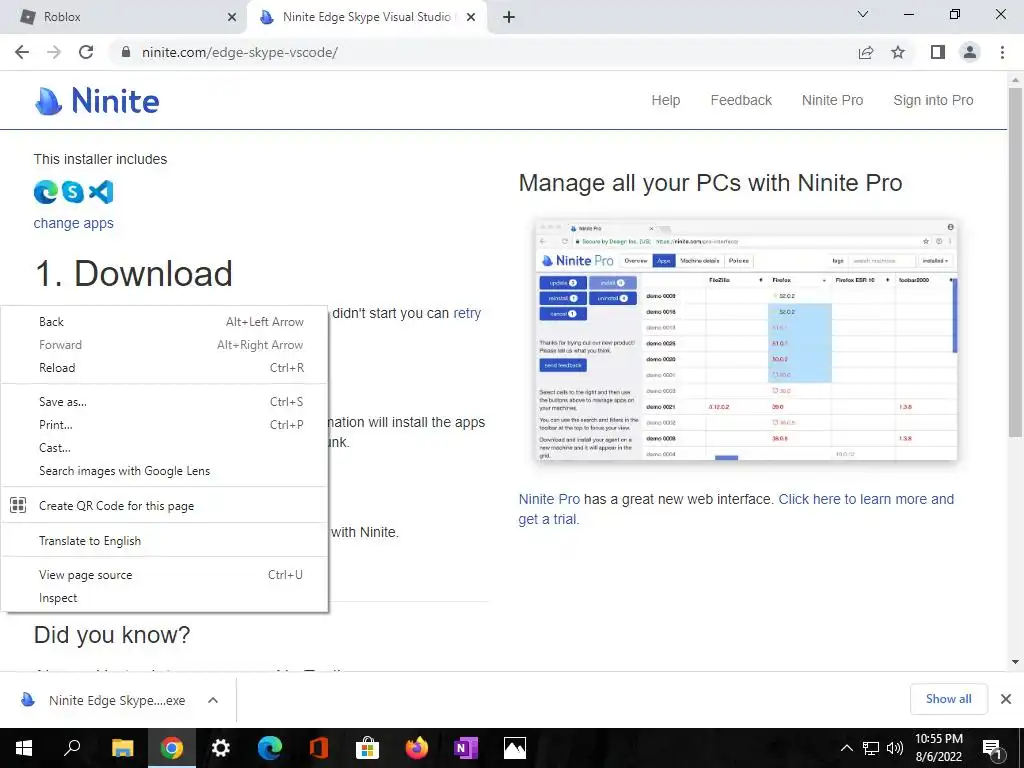
Task: Click Sign into Pro link
Action: click(933, 100)
